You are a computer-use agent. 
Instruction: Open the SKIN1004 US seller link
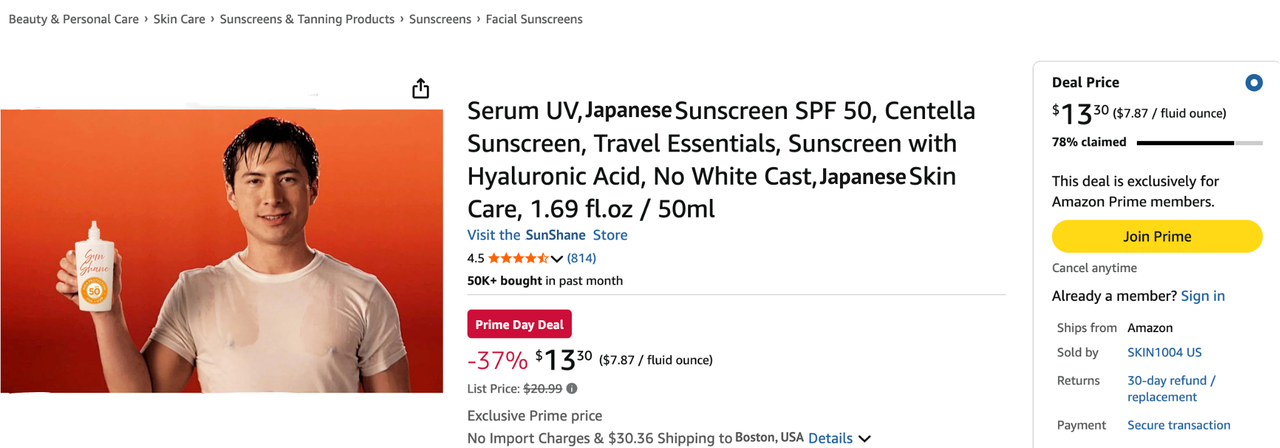(1164, 352)
